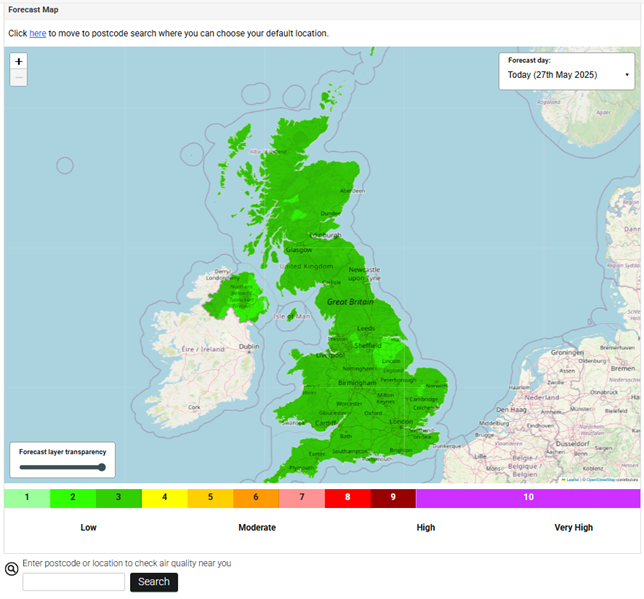Viewport: 644px width, 599px height.
Task: Click the 'Moderate' band label
Action: tap(257, 528)
